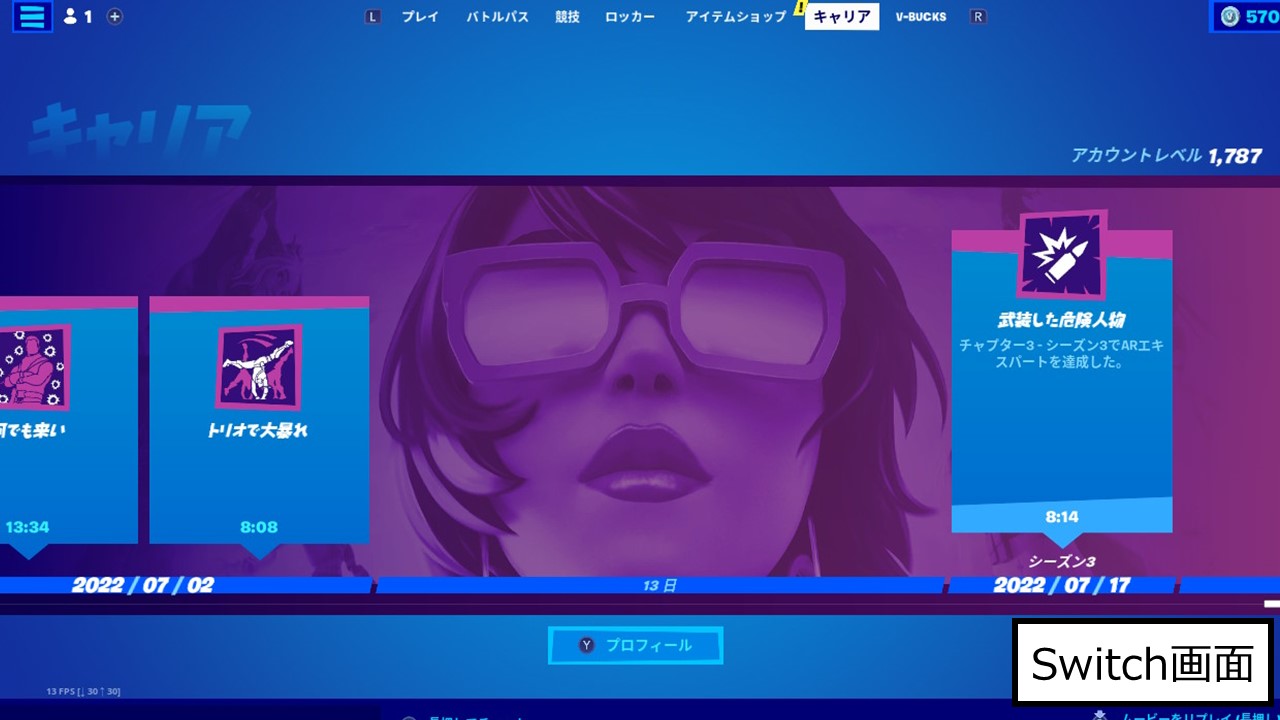Click the add friend plus icon
The image size is (1280, 720).
click(115, 16)
